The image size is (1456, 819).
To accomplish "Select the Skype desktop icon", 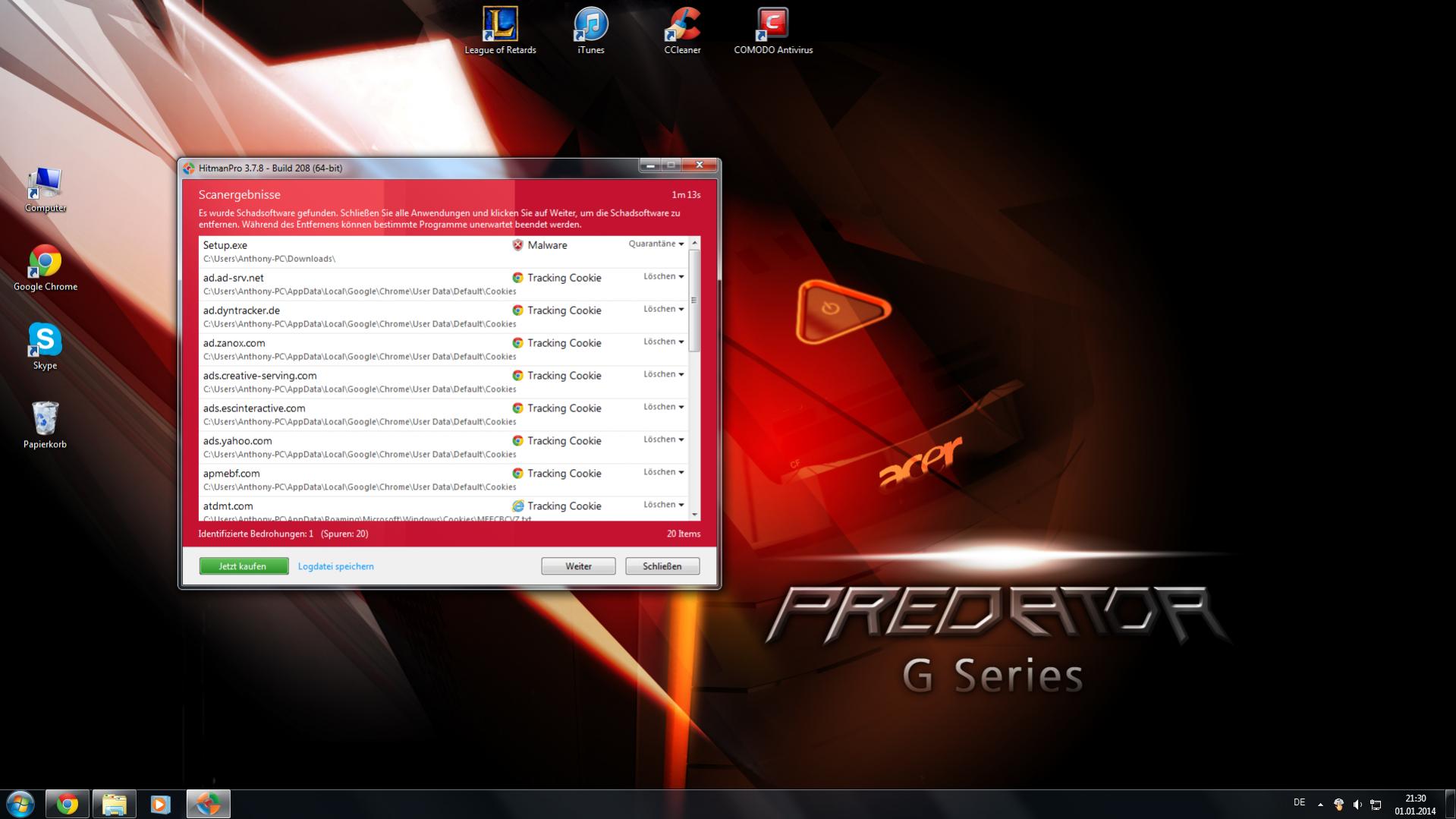I will (x=45, y=347).
